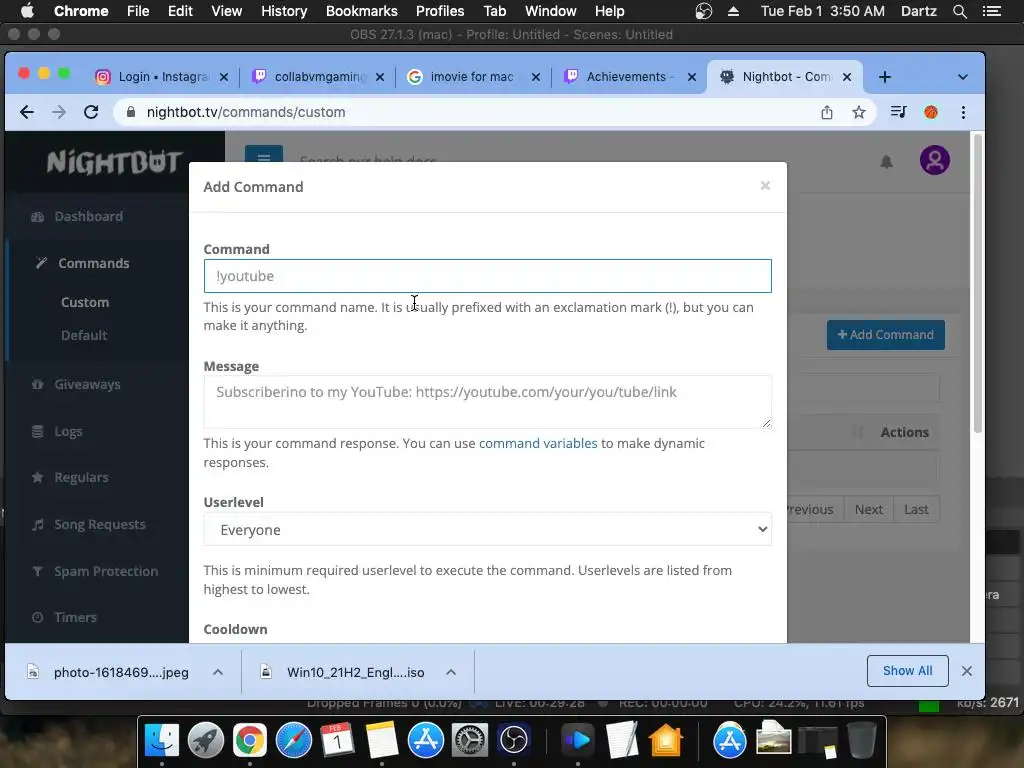Click the Nightbot notification bell
This screenshot has width=1024, height=768.
coord(886,161)
